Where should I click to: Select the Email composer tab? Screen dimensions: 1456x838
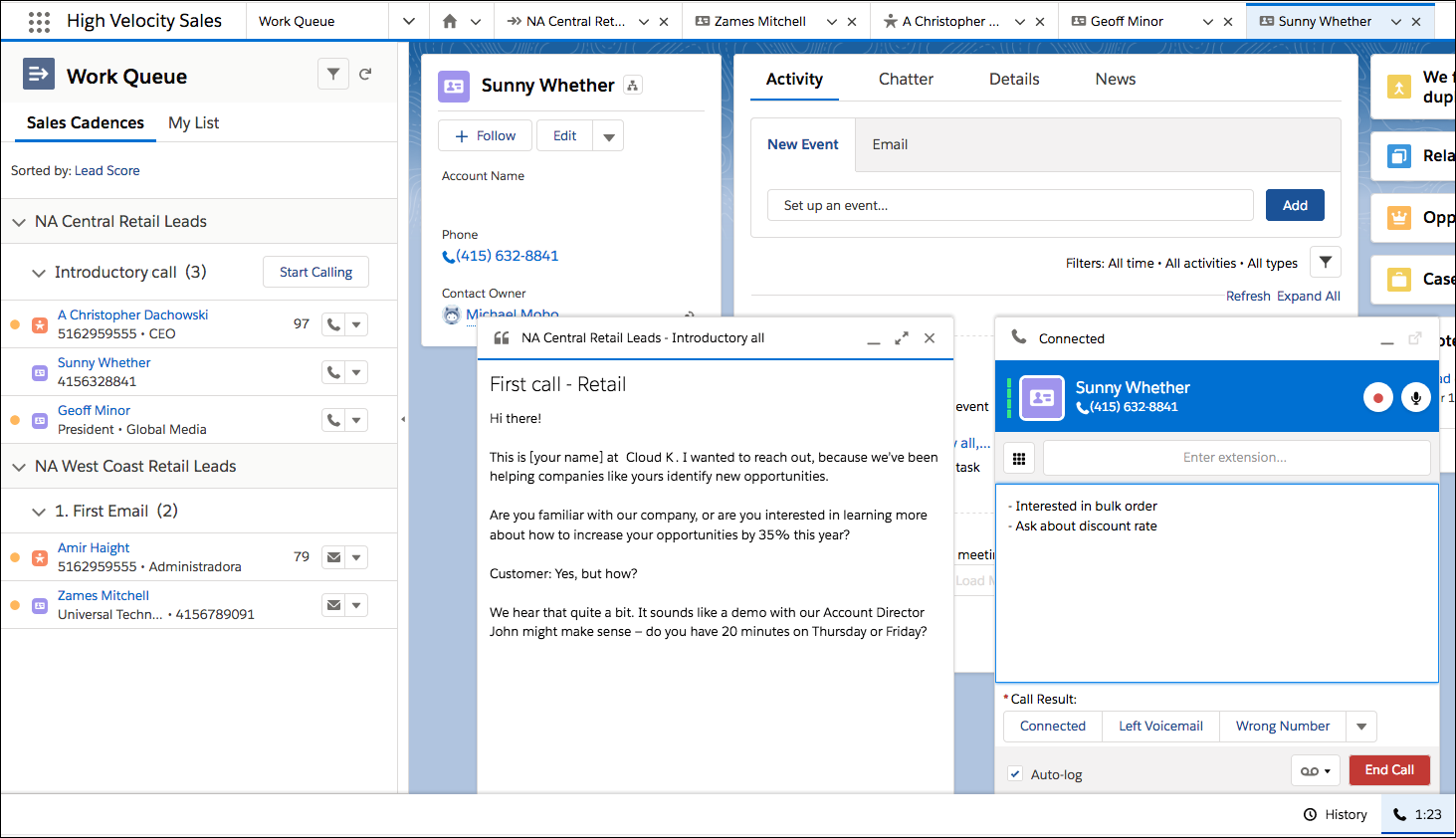[x=890, y=144]
